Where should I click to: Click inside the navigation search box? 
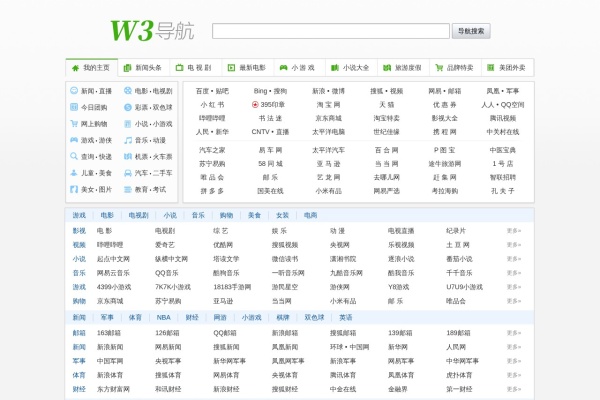[331, 31]
